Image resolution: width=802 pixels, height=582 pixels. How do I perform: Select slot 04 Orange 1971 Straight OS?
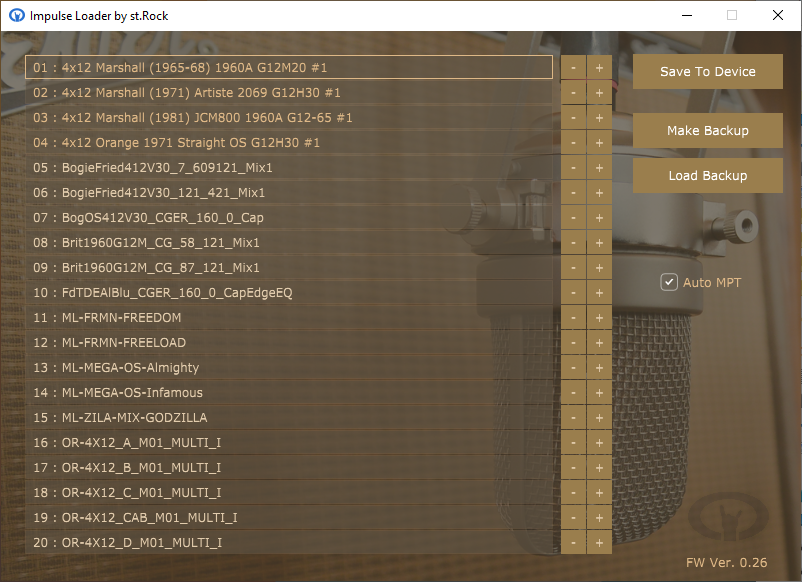[x=289, y=143]
